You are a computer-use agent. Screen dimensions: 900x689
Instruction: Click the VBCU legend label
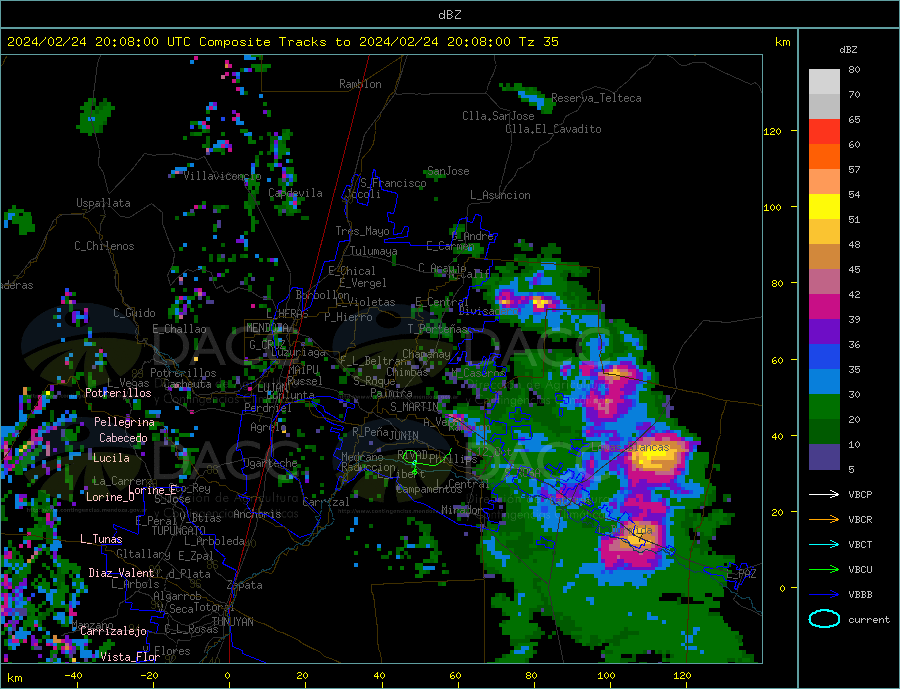coord(860,570)
